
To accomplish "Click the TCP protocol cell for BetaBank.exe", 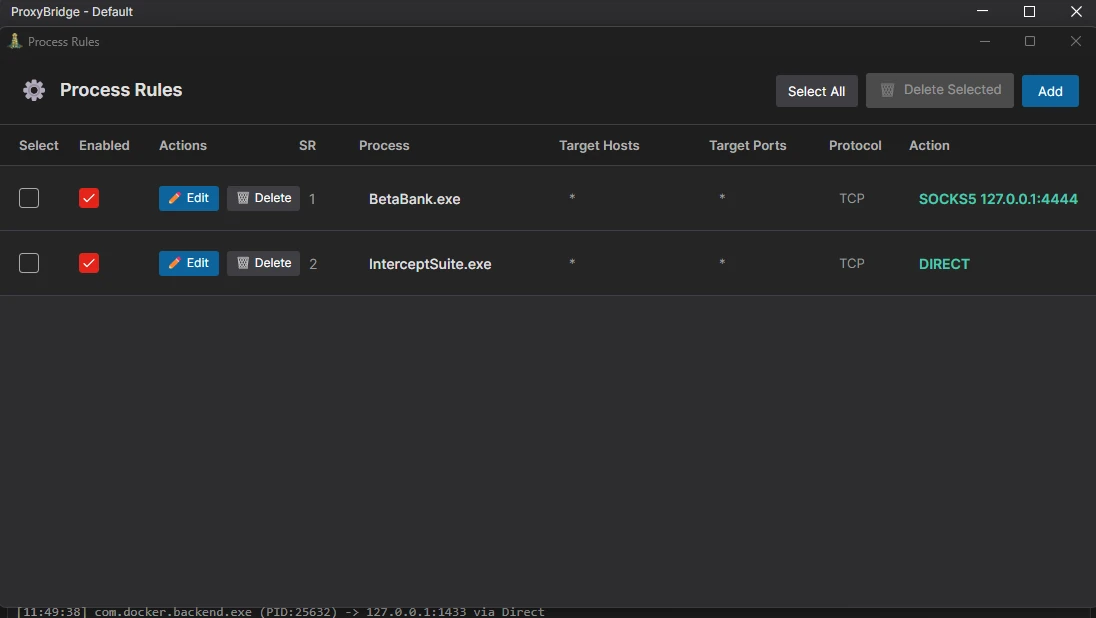I will click(x=851, y=199).
